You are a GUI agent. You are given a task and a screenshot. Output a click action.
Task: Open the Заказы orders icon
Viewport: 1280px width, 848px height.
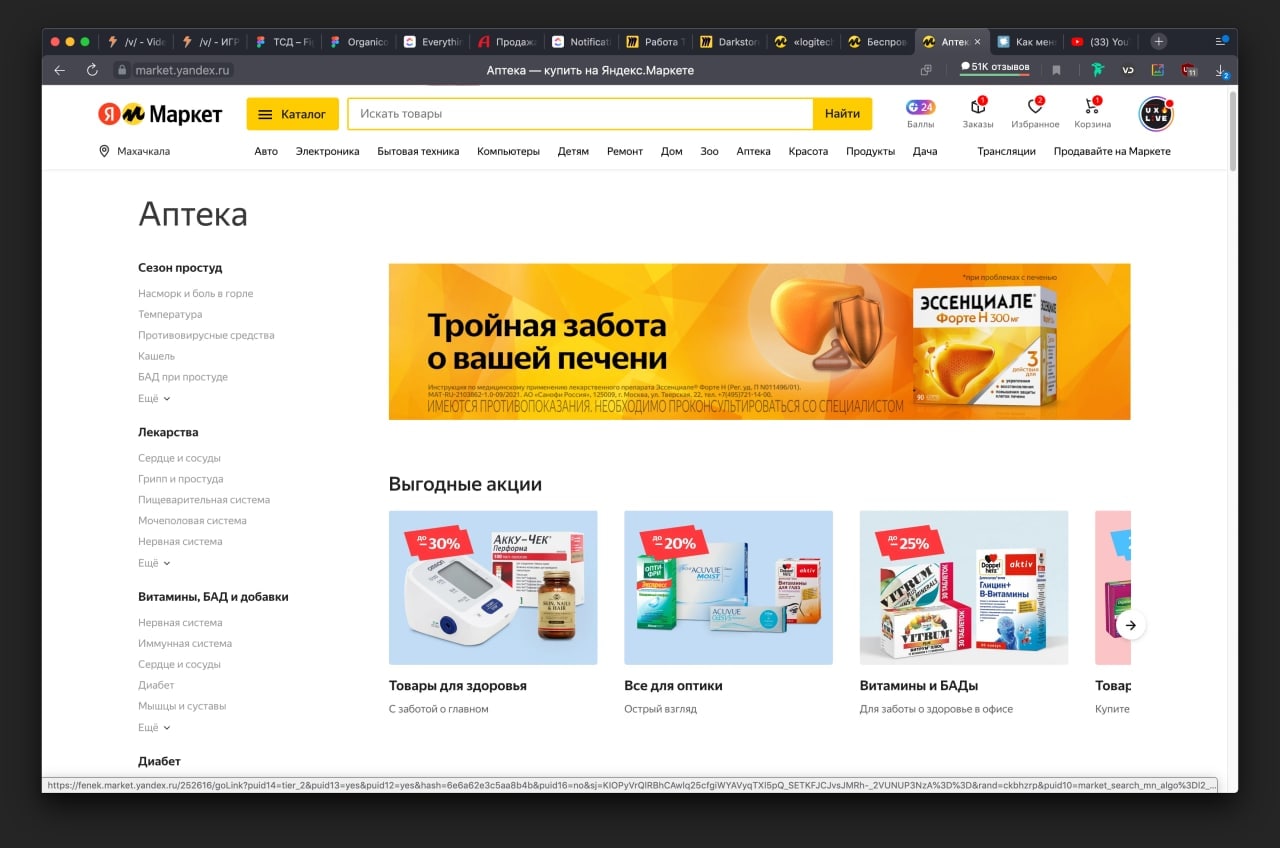coord(978,113)
